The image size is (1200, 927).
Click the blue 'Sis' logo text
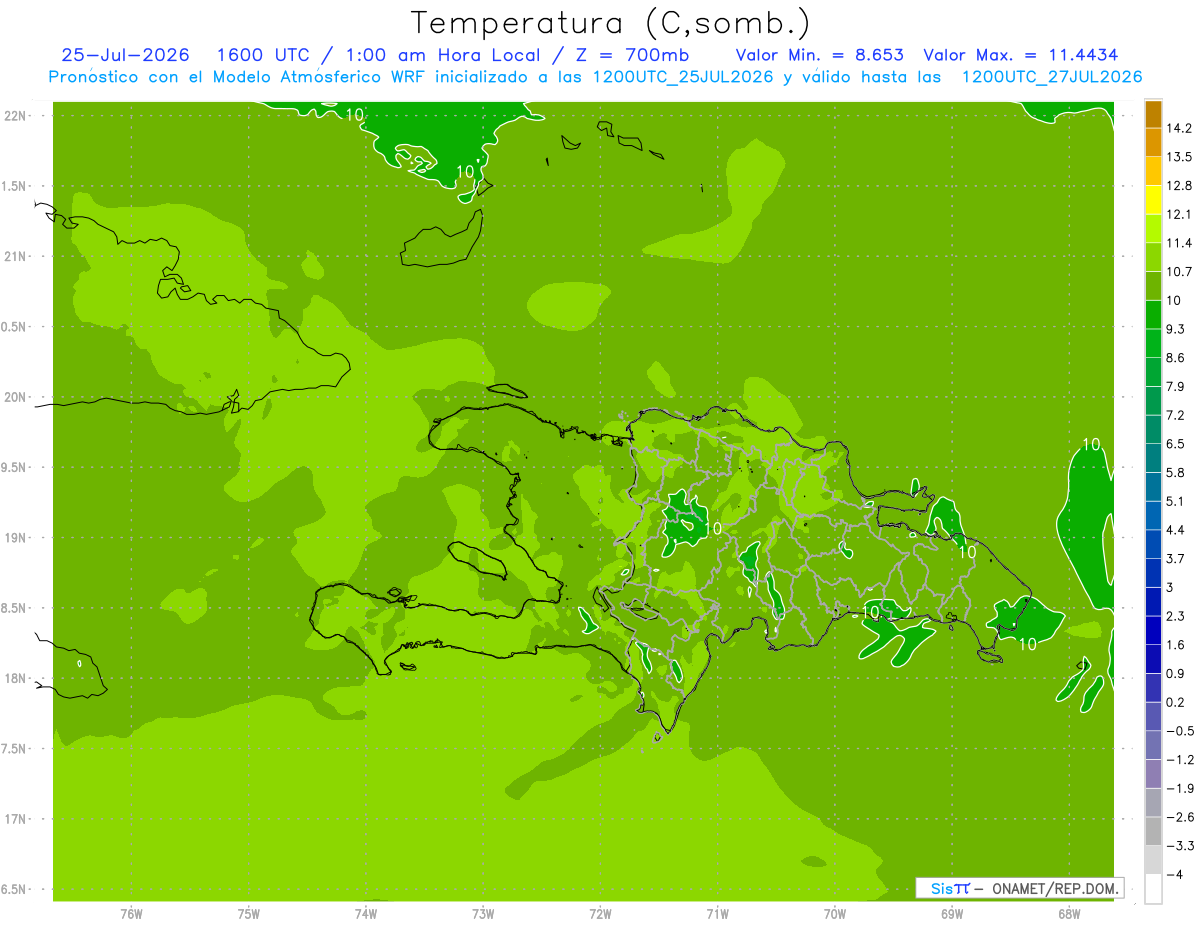[942, 888]
